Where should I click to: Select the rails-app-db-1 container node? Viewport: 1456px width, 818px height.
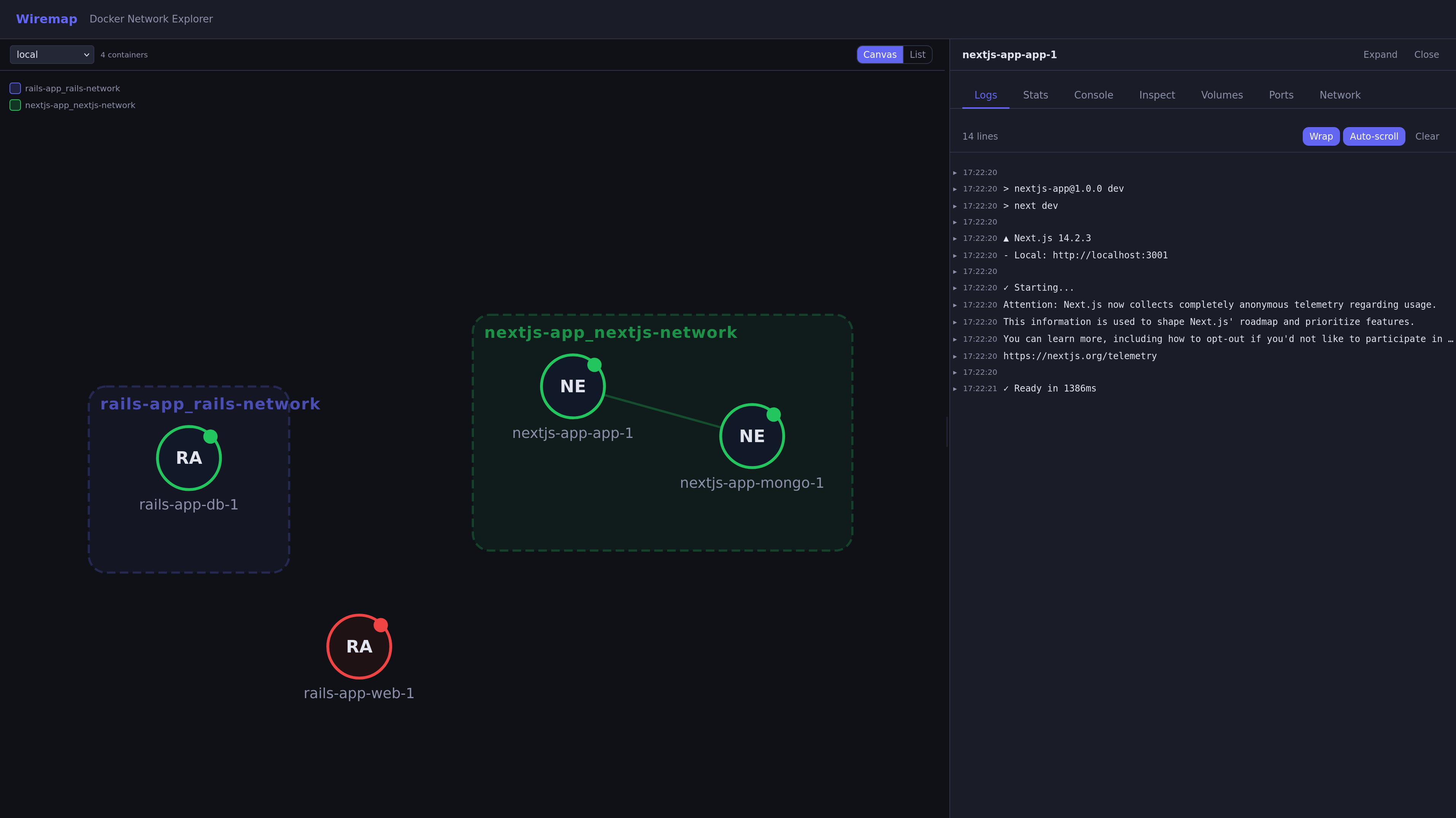pos(189,458)
